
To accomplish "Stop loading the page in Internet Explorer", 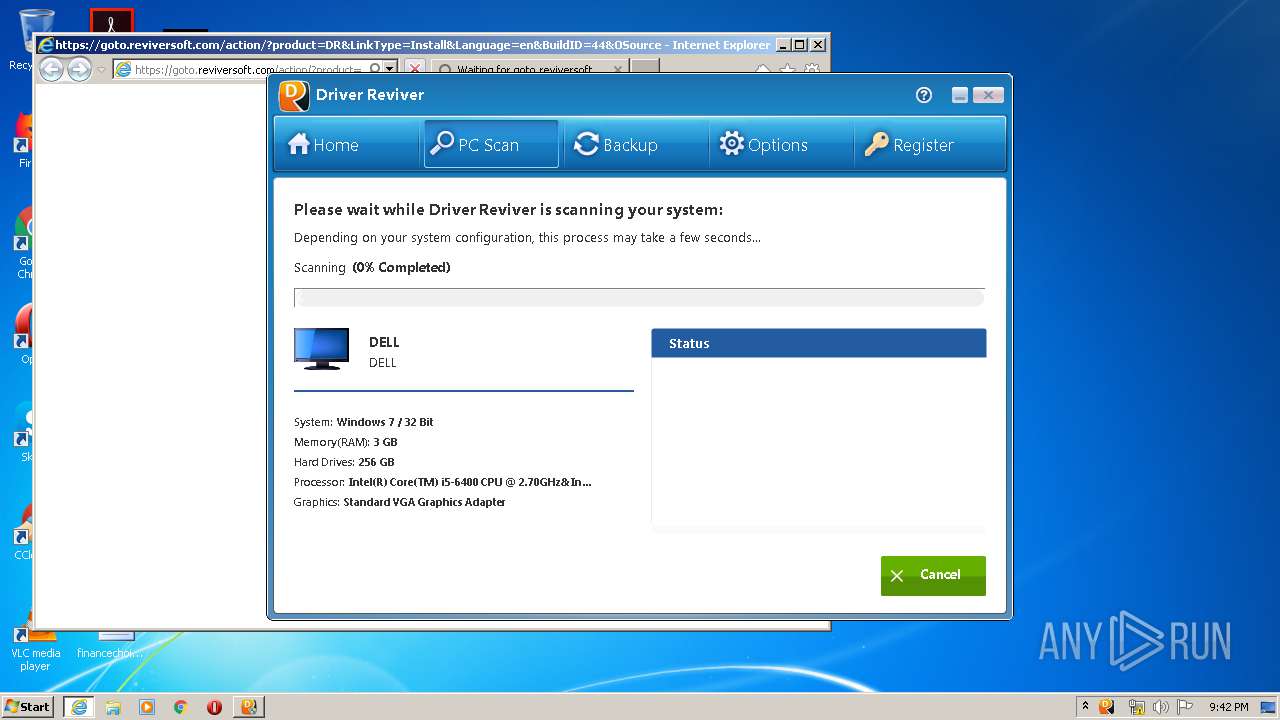I will [x=414, y=69].
